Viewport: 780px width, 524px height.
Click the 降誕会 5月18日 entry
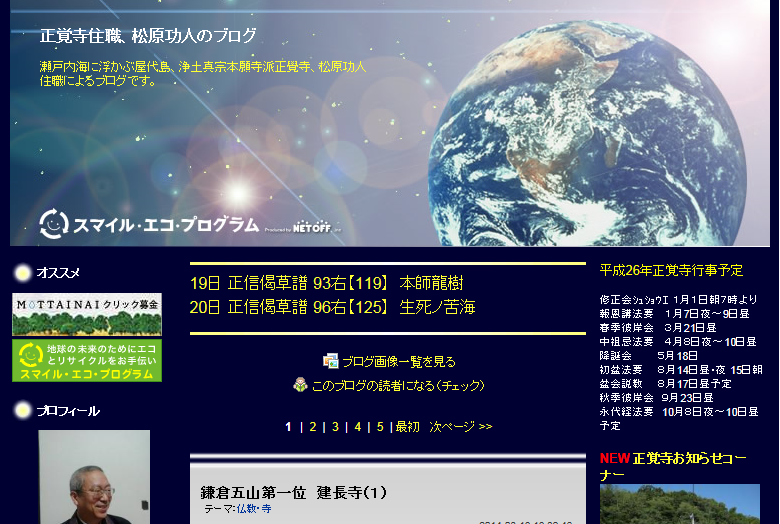(649, 355)
